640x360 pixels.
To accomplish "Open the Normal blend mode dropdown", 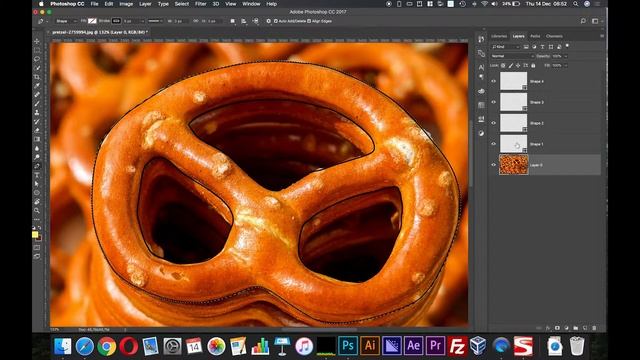I will [512, 56].
